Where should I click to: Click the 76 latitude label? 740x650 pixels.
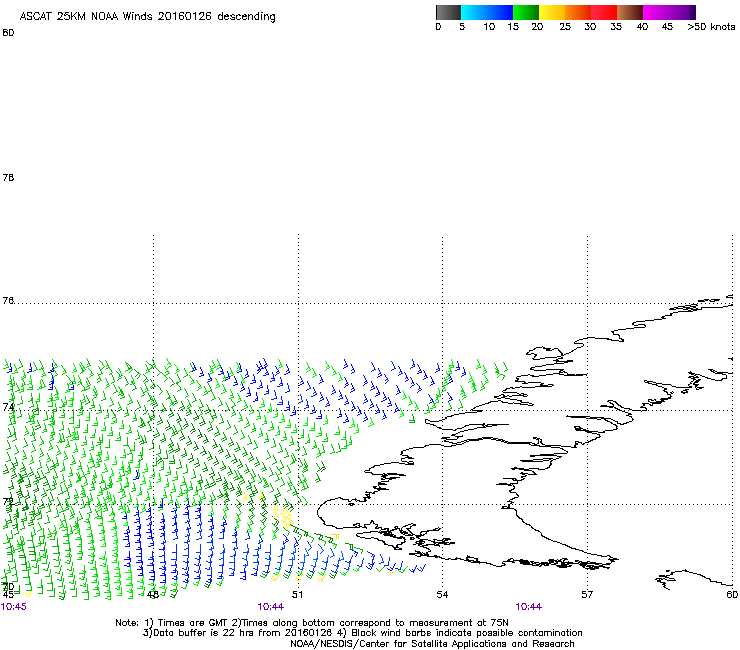tap(8, 301)
